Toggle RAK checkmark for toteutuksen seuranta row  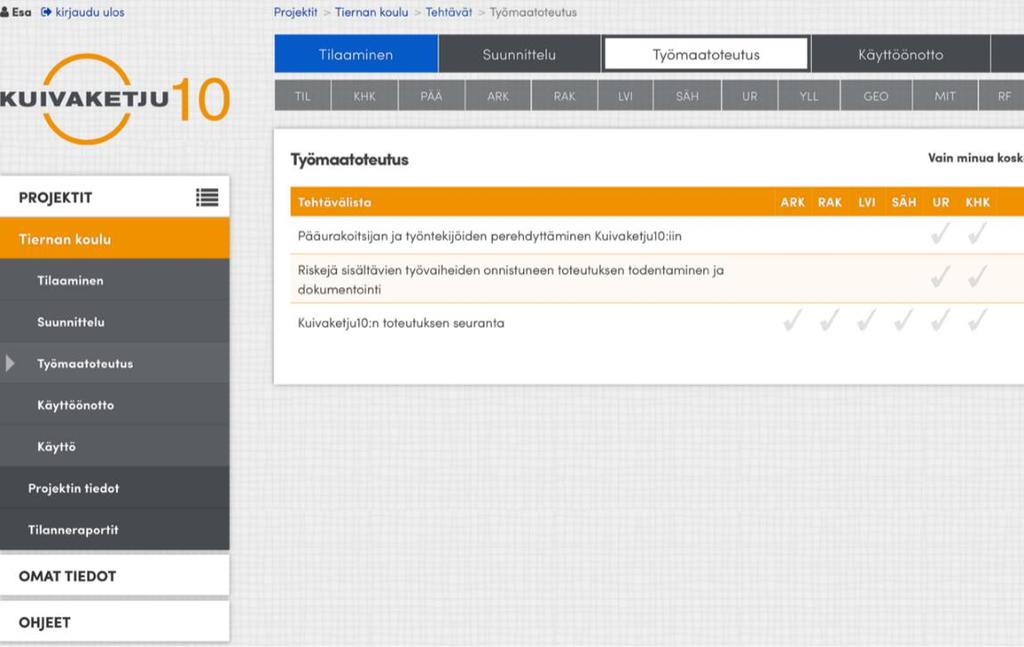829,321
